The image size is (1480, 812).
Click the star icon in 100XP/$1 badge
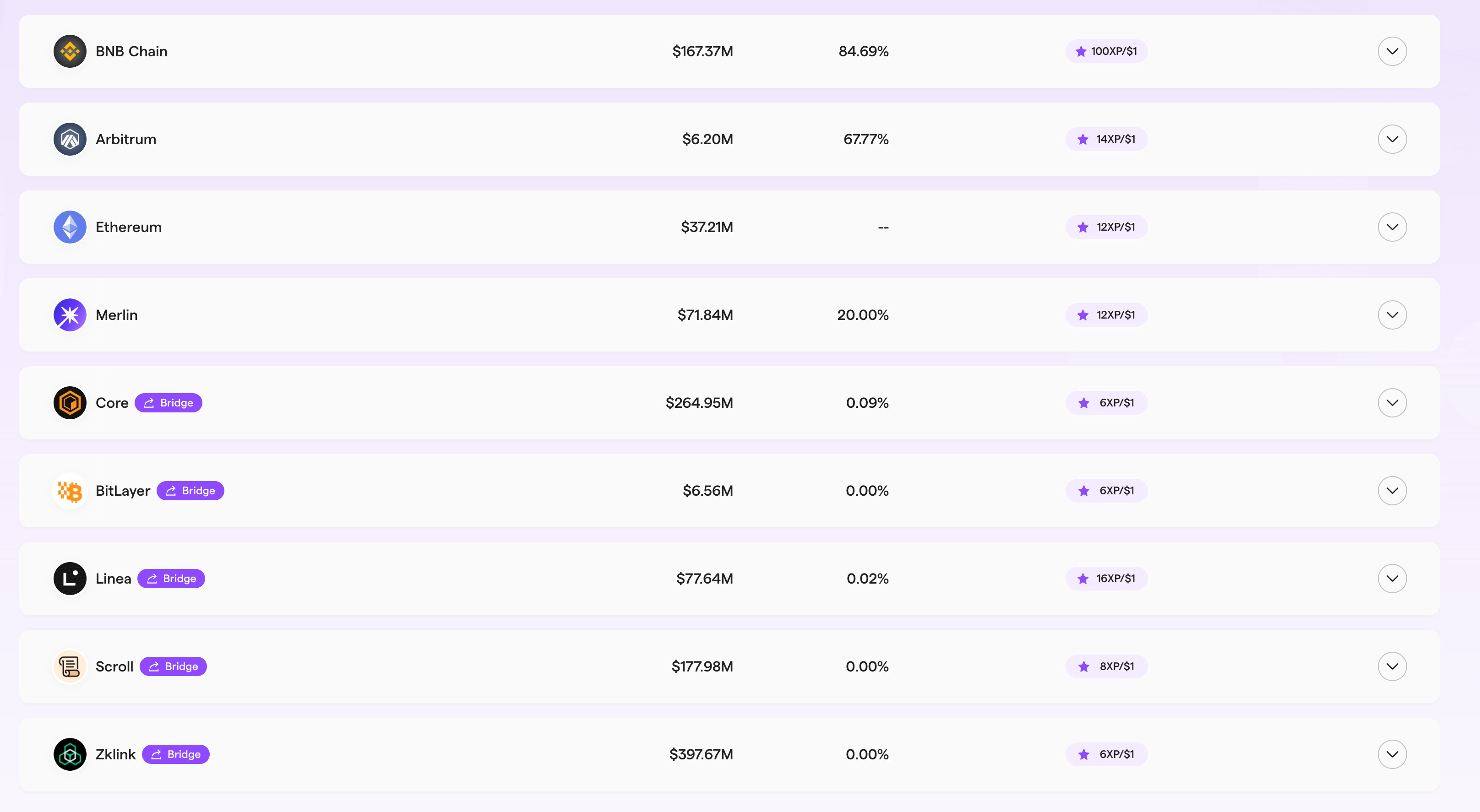[1081, 51]
